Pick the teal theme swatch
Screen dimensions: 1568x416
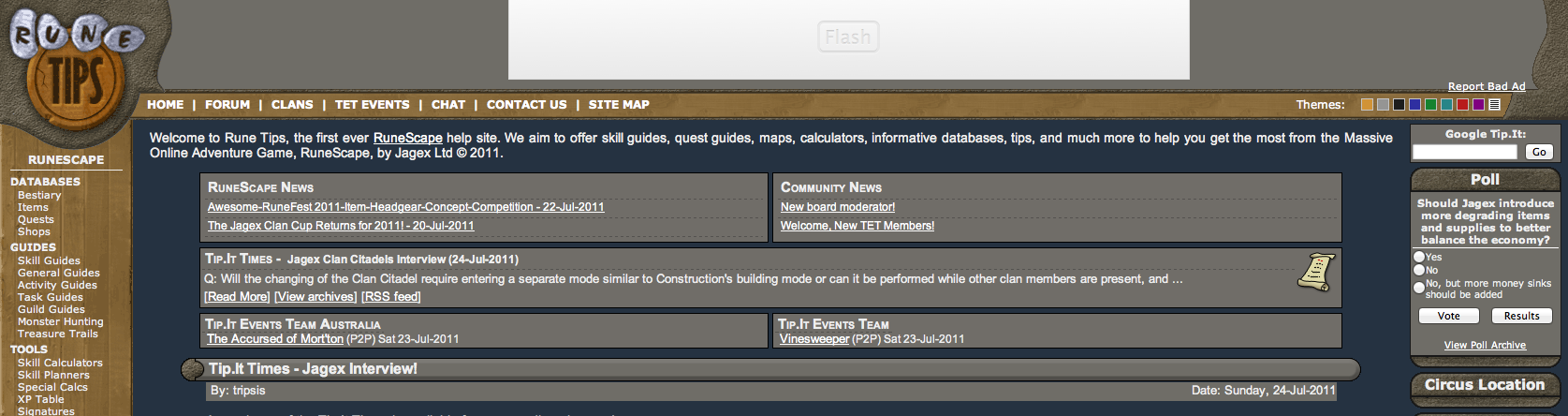click(x=1446, y=105)
